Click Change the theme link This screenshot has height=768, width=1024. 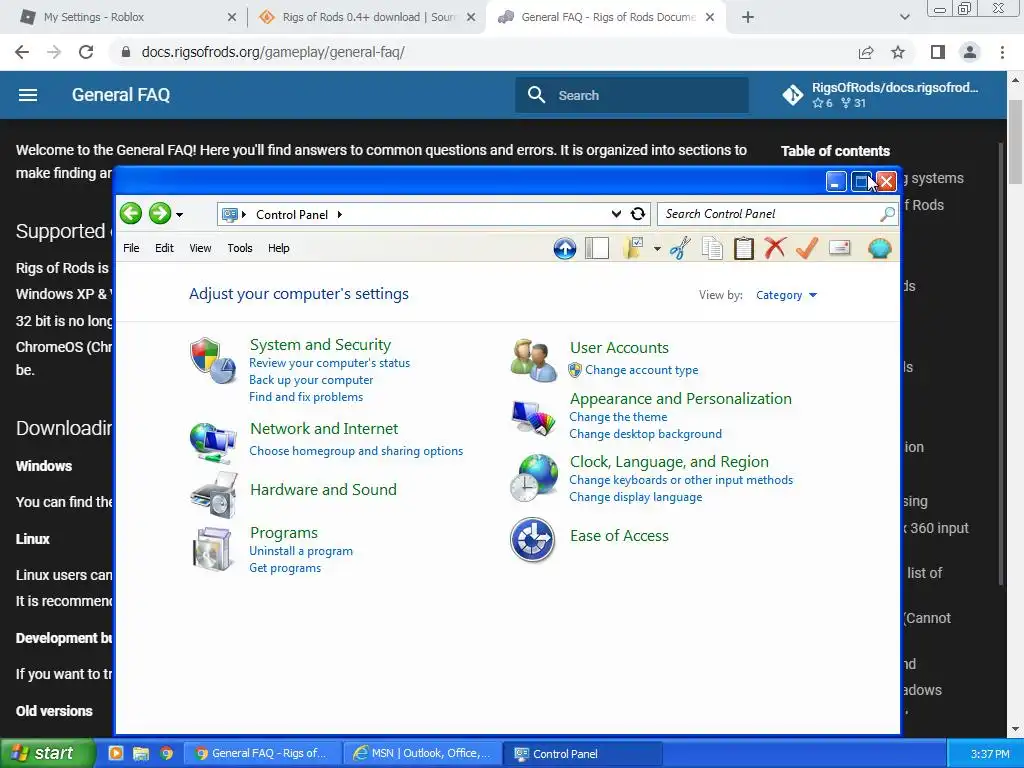coord(618,417)
